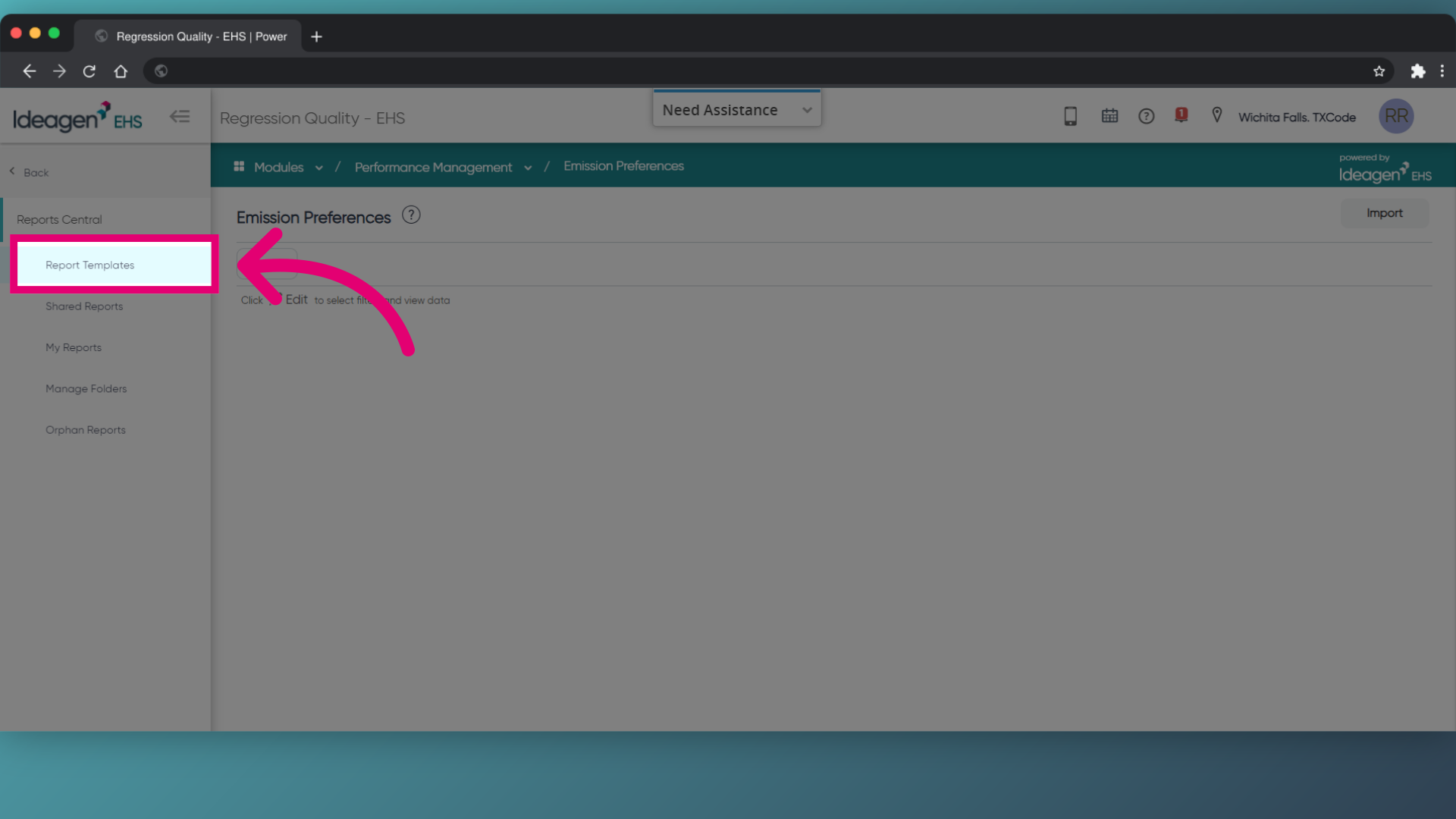Image resolution: width=1456 pixels, height=819 pixels.
Task: Click the Emission Preferences breadcrumb
Action: (623, 166)
